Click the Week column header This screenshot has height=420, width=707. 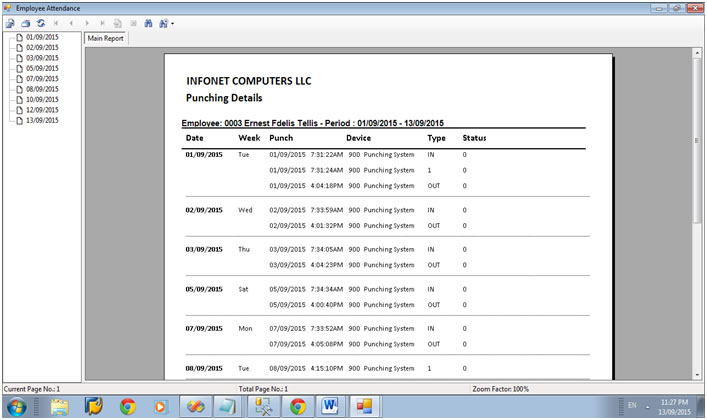point(249,138)
